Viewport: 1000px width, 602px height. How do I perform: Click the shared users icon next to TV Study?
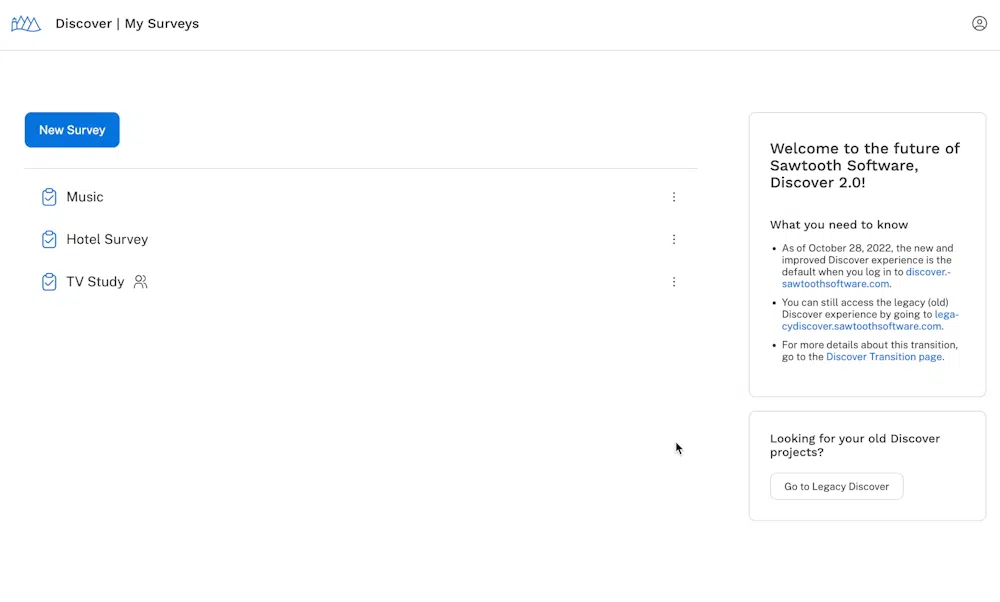[140, 282]
